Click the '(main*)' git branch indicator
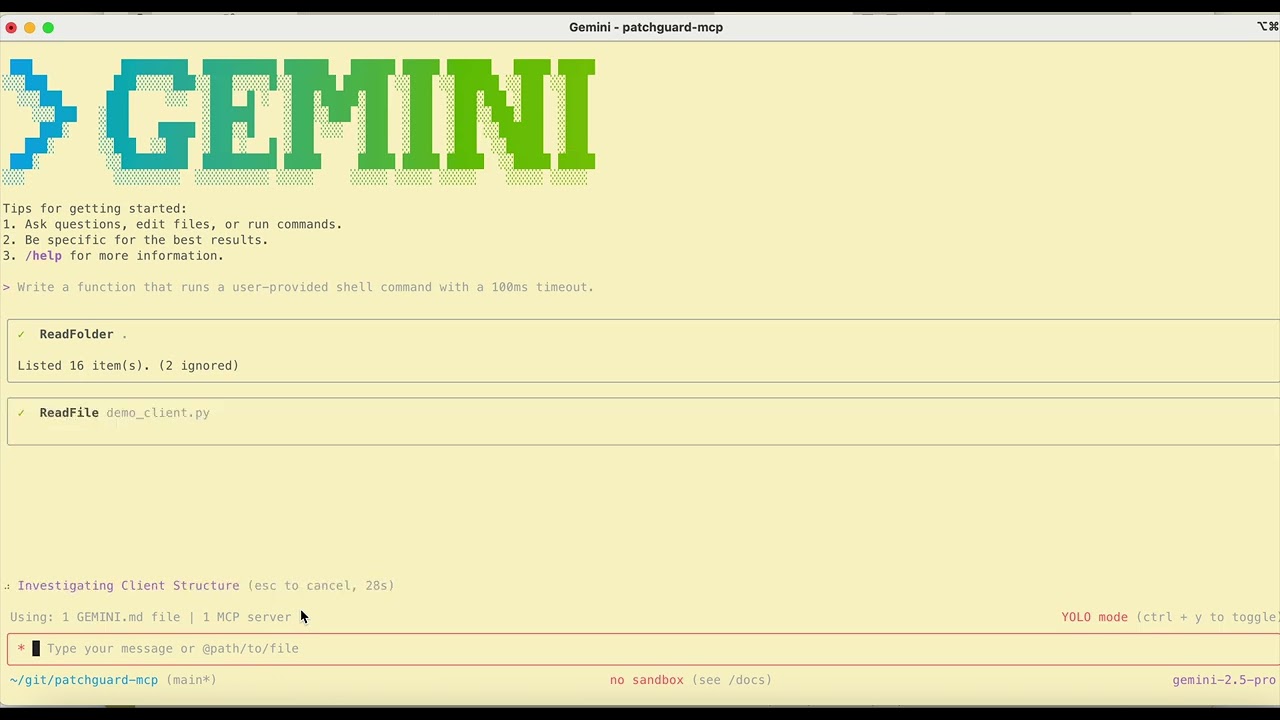Image resolution: width=1280 pixels, height=720 pixels. click(191, 680)
